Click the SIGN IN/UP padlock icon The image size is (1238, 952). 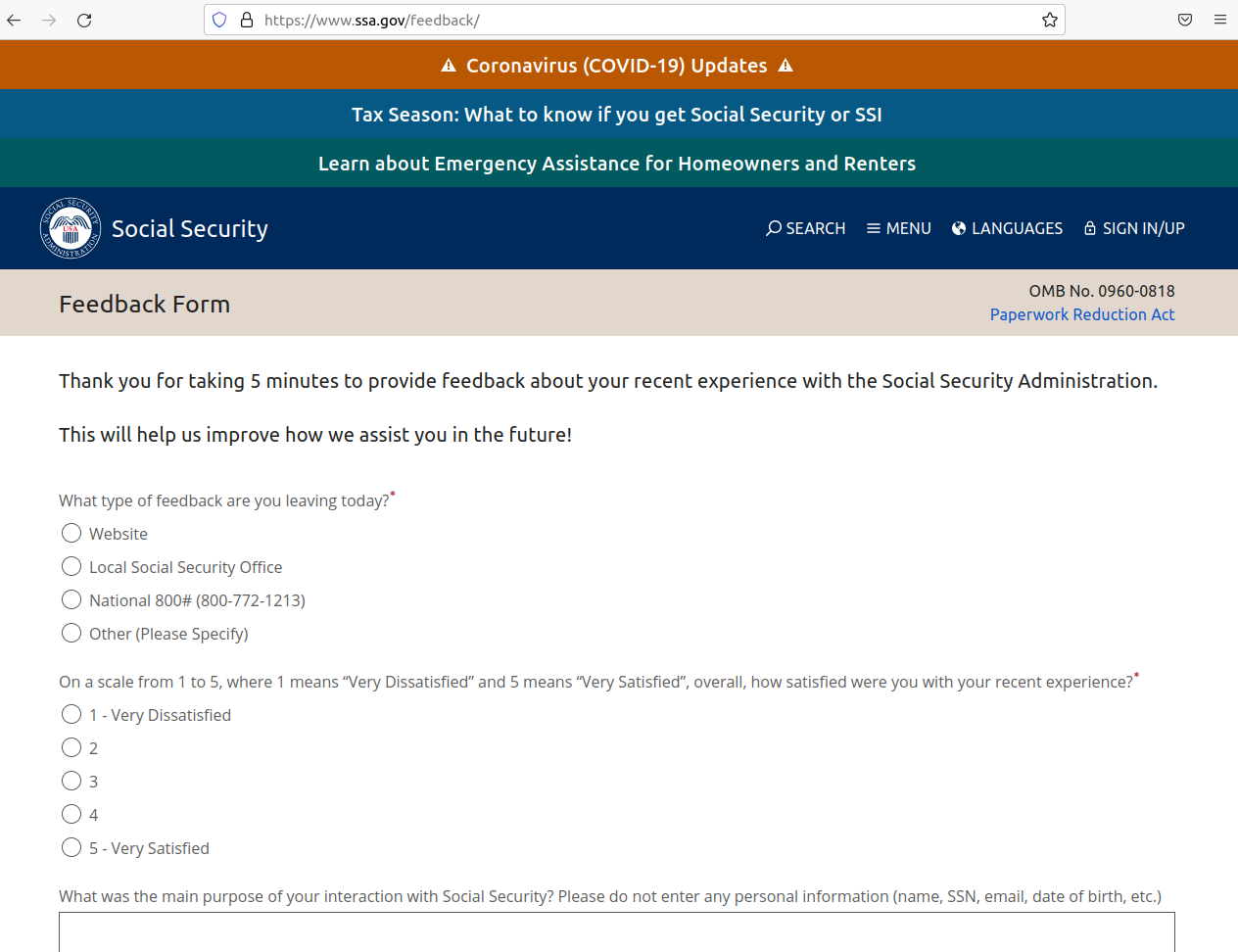click(1089, 228)
